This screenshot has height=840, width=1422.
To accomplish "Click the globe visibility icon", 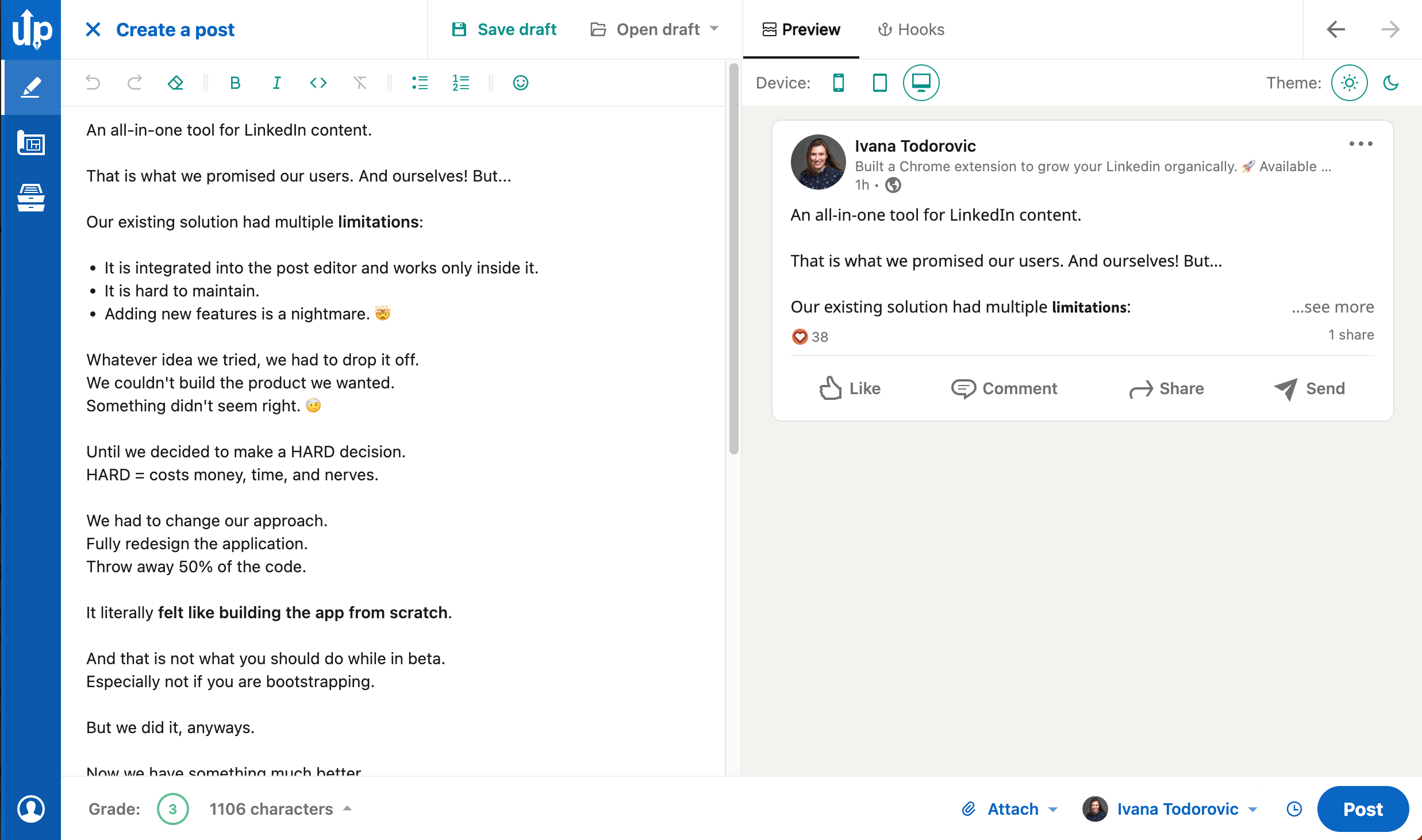I will coord(893,185).
